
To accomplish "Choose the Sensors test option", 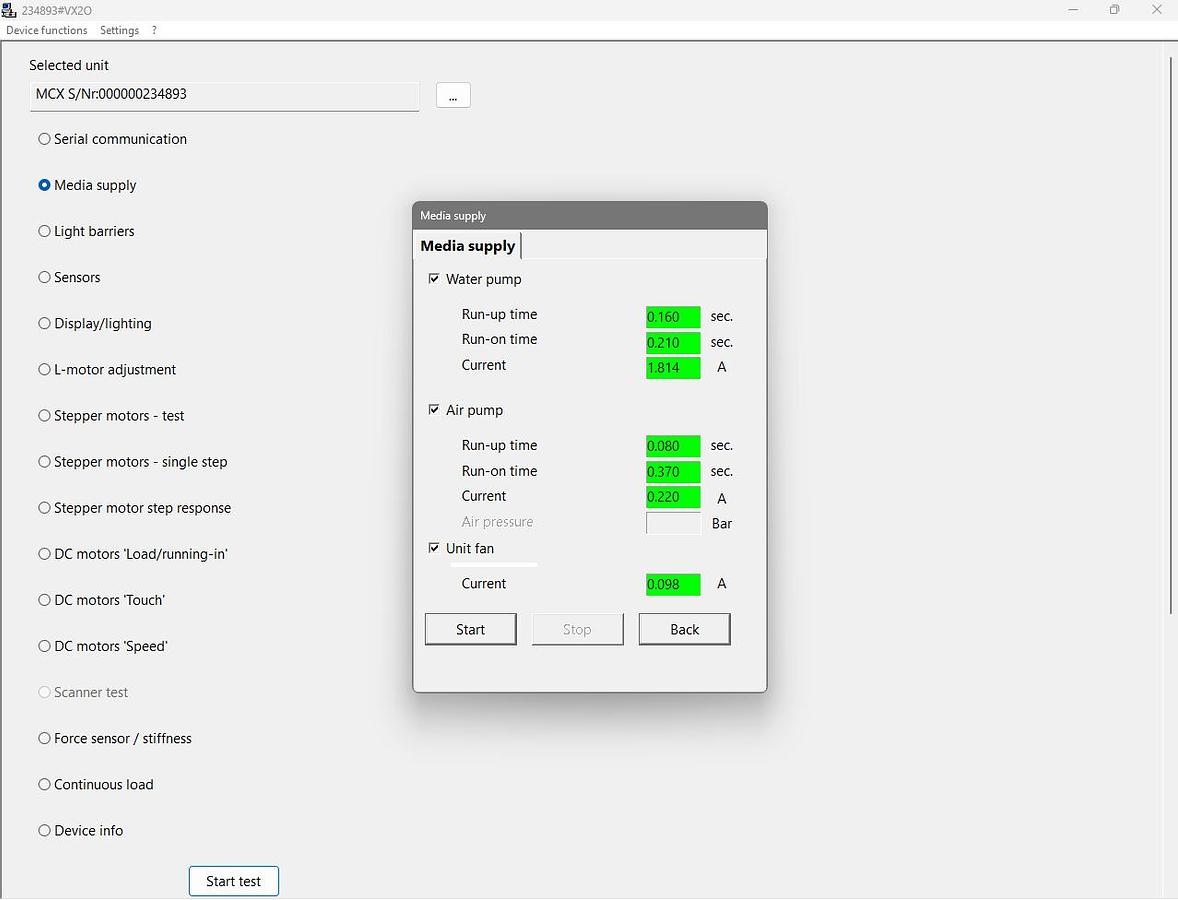I will (x=44, y=277).
